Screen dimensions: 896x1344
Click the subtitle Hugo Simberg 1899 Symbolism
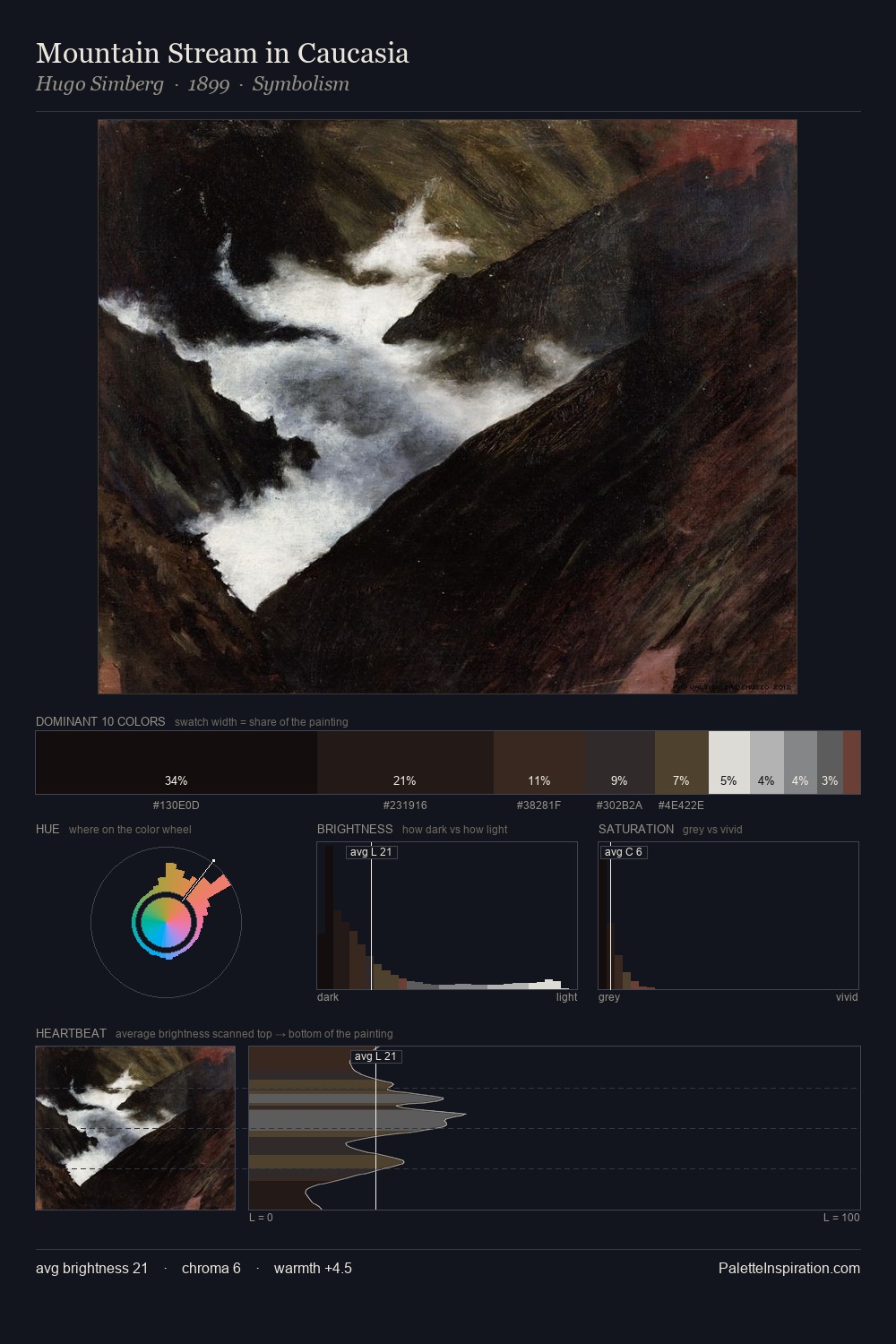tap(193, 84)
